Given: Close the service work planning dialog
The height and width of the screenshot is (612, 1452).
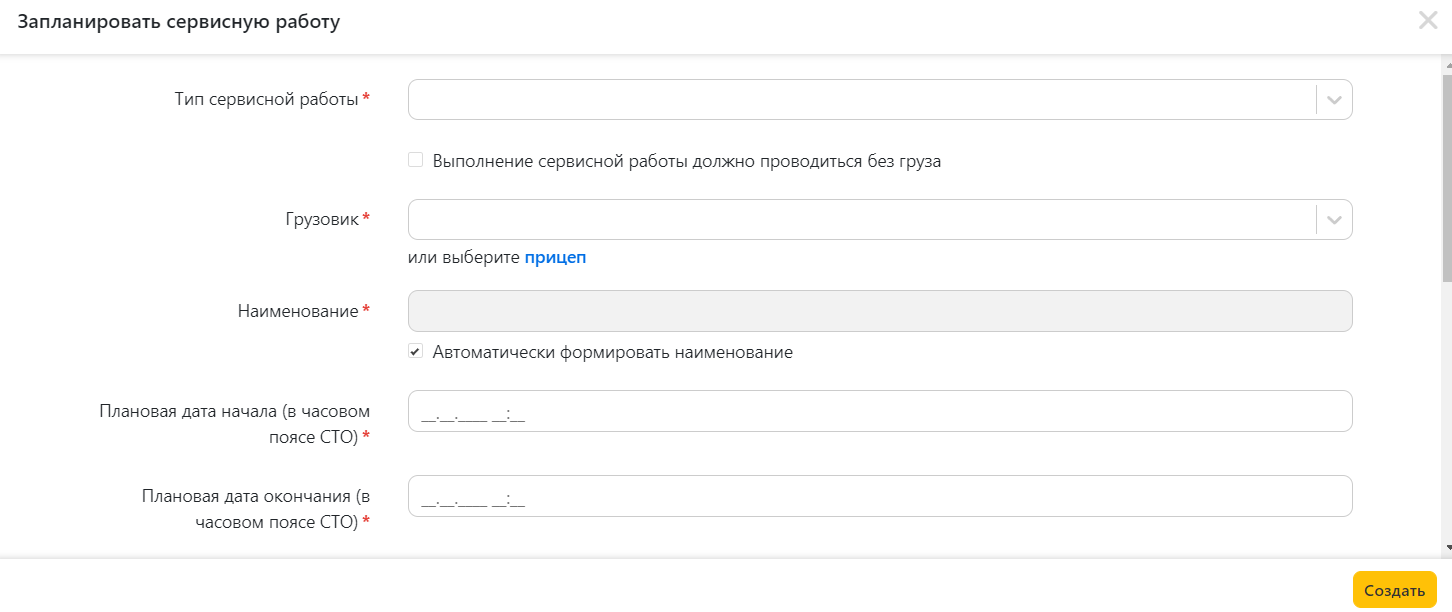Looking at the screenshot, I should click(x=1427, y=21).
